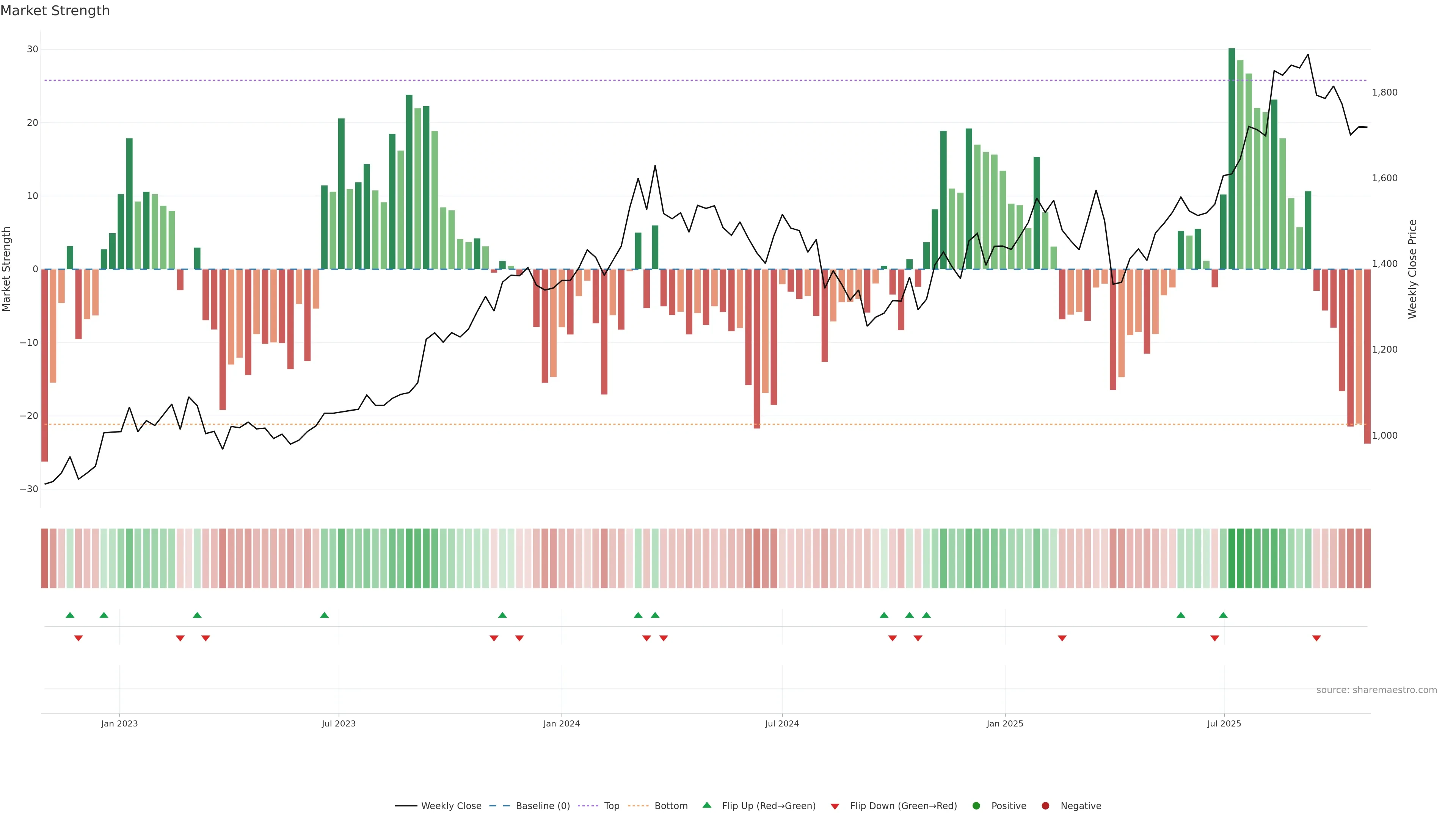
Task: Click the leftmost red flip-down triangle marker
Action: click(78, 638)
